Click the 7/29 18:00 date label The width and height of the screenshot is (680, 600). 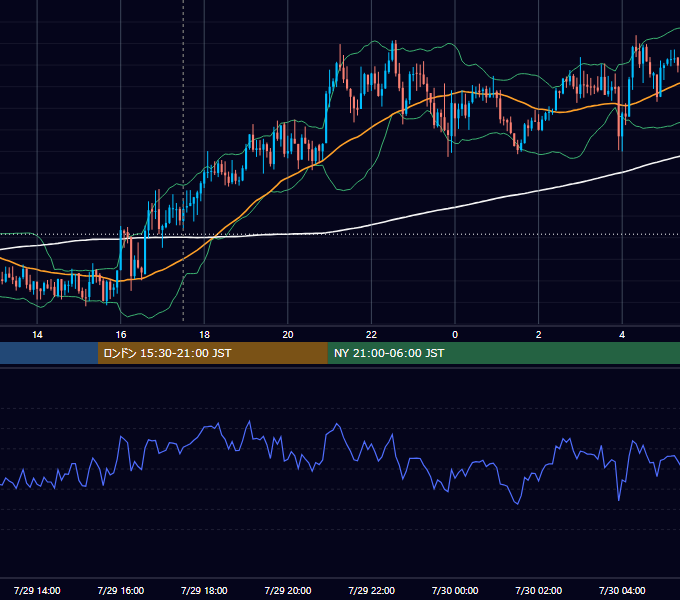pyautogui.click(x=204, y=590)
